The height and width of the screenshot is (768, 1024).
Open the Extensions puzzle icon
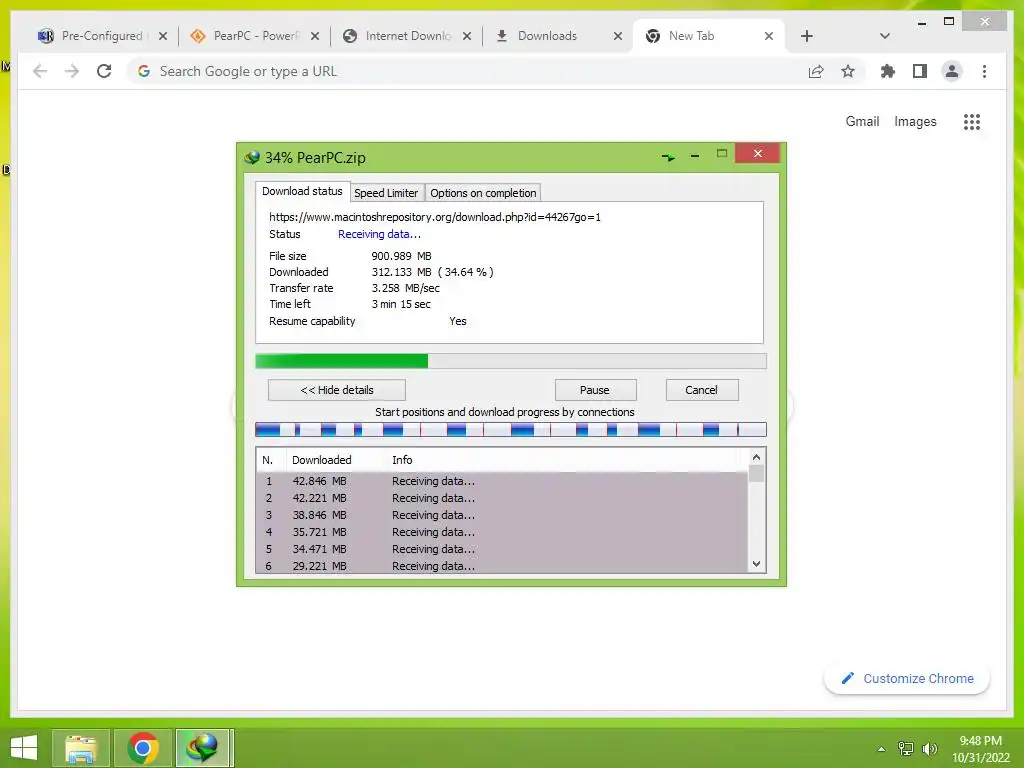[888, 71]
